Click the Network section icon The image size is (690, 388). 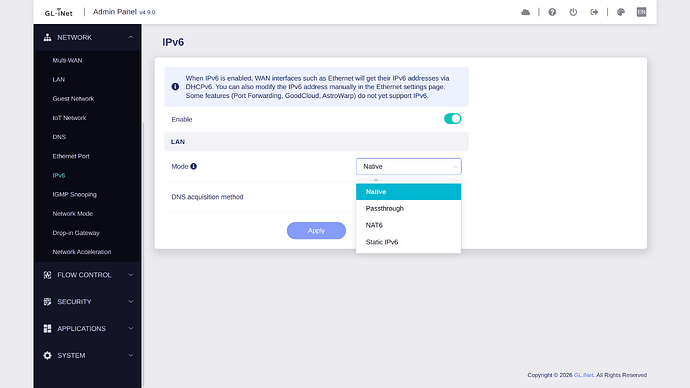click(47, 37)
